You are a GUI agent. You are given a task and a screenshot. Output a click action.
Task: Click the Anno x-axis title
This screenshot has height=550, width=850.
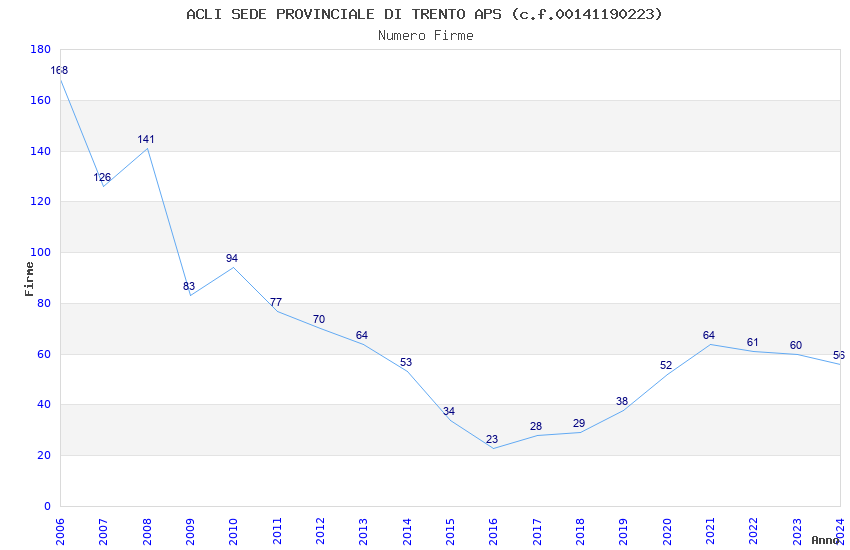pyautogui.click(x=825, y=540)
